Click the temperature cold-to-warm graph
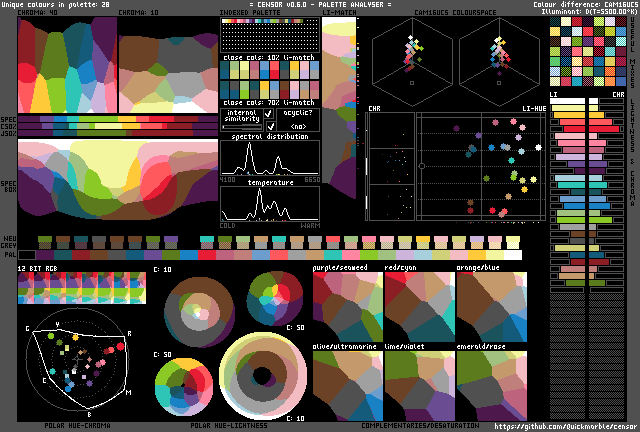Screen dimensions: 640x432 (269, 204)
